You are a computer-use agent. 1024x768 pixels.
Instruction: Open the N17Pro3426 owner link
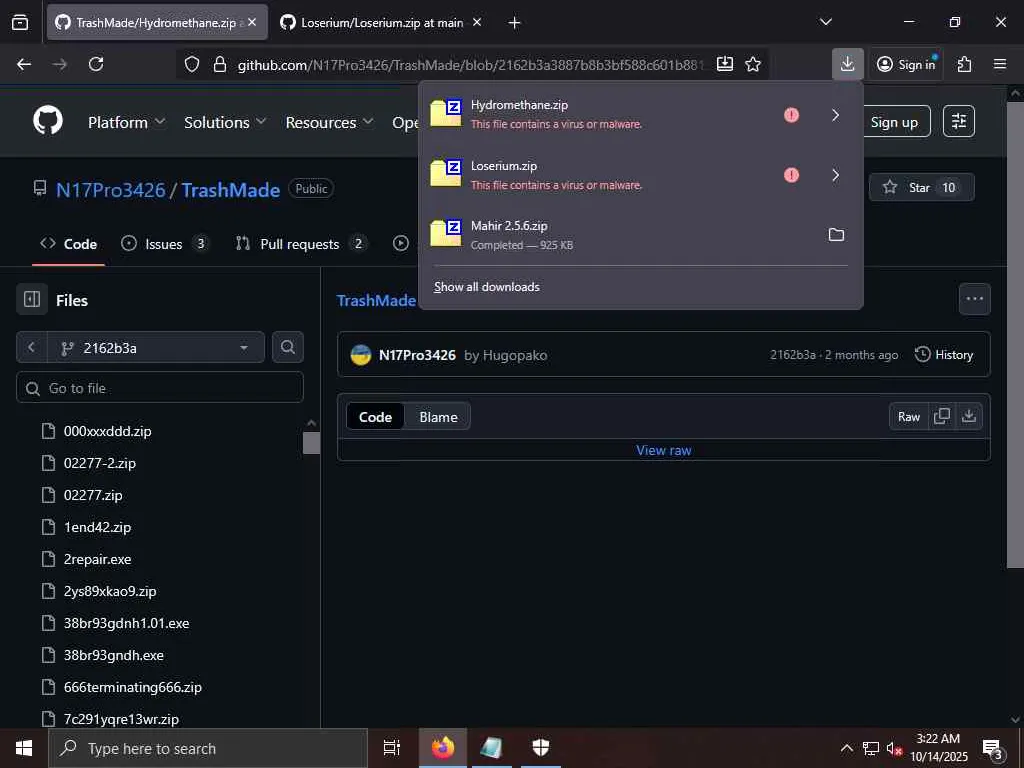[110, 190]
